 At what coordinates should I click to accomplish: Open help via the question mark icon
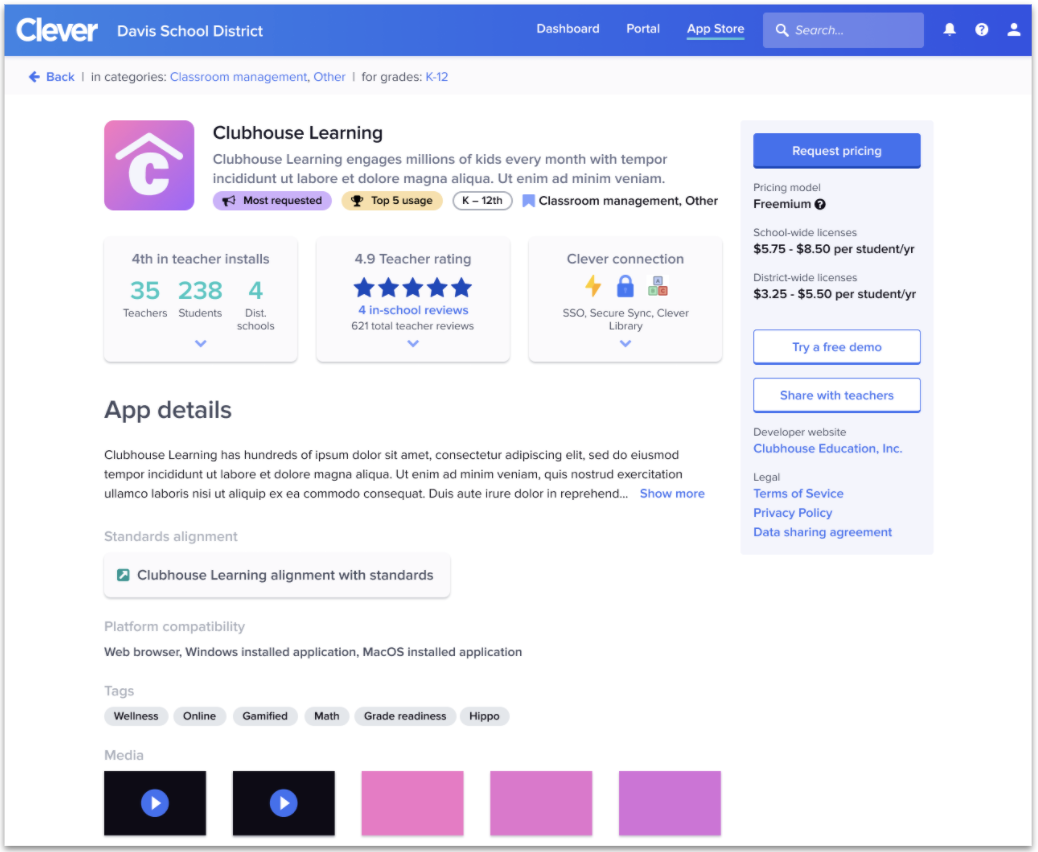pyautogui.click(x=981, y=29)
